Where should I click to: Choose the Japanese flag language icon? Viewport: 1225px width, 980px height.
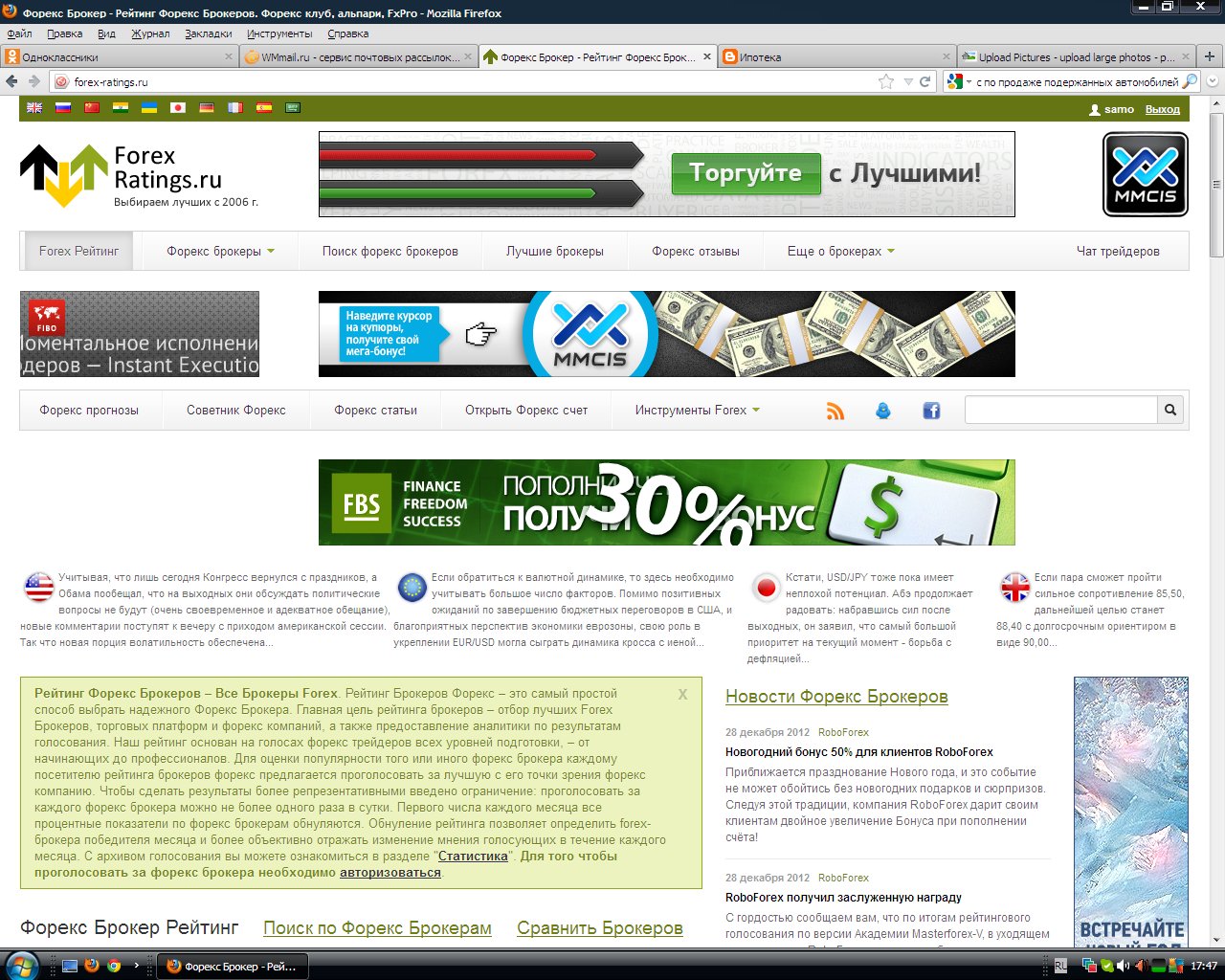click(178, 108)
